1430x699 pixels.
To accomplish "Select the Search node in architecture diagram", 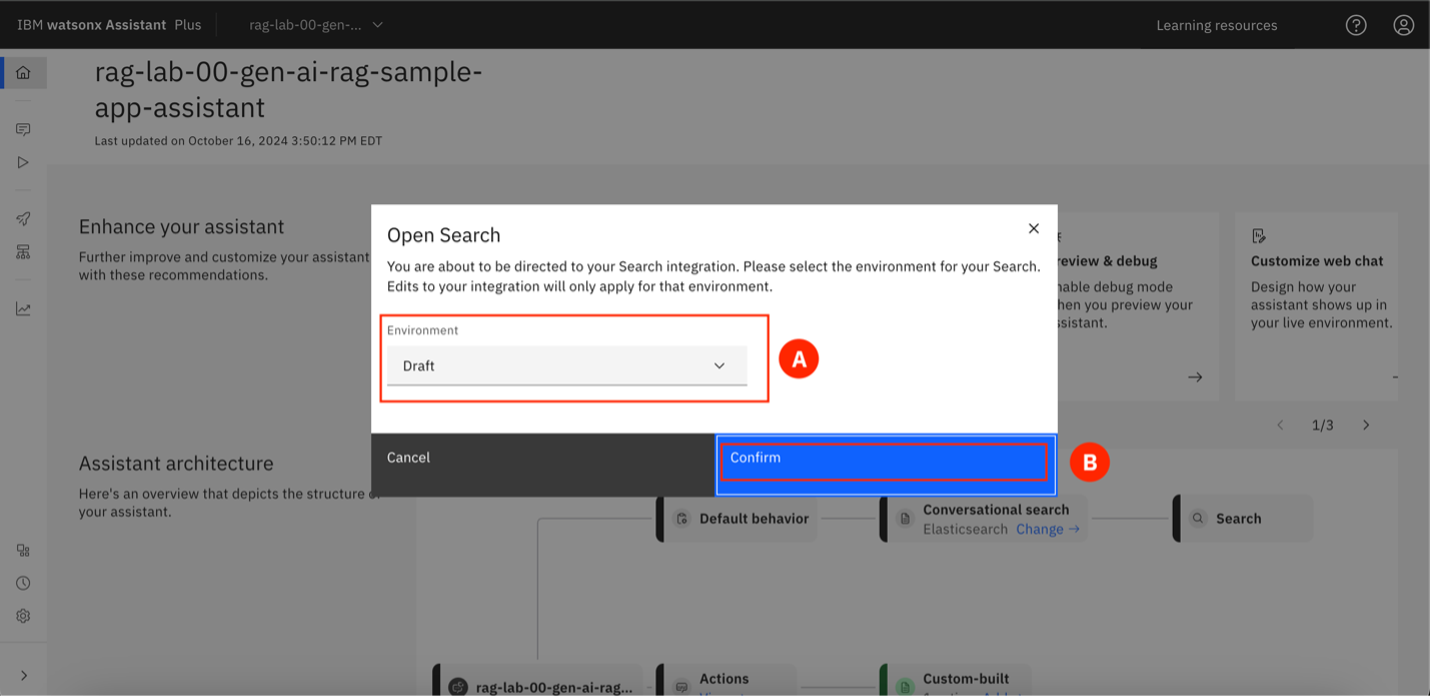I will [x=1240, y=519].
